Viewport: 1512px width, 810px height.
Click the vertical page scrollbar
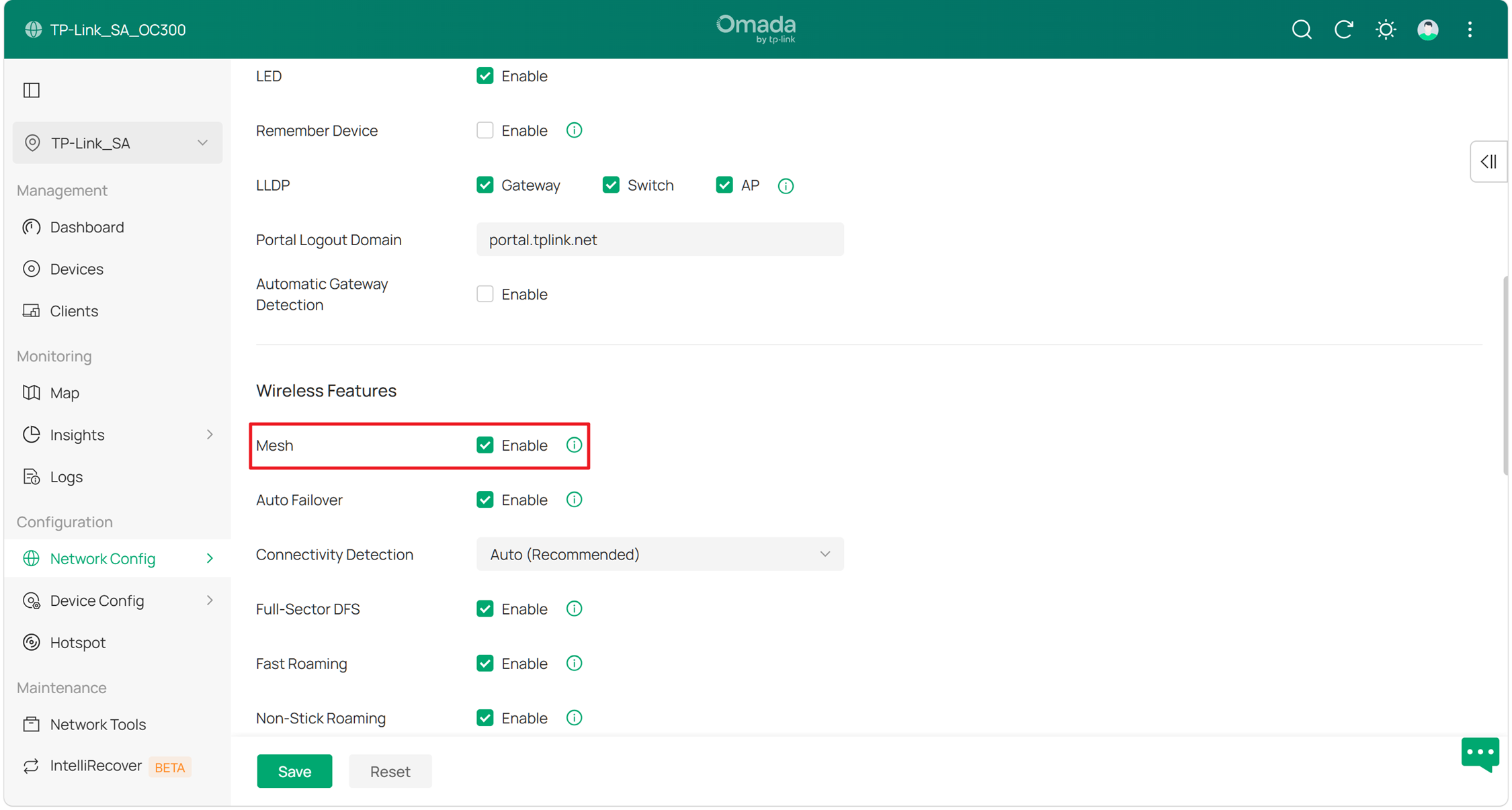(x=1505, y=375)
